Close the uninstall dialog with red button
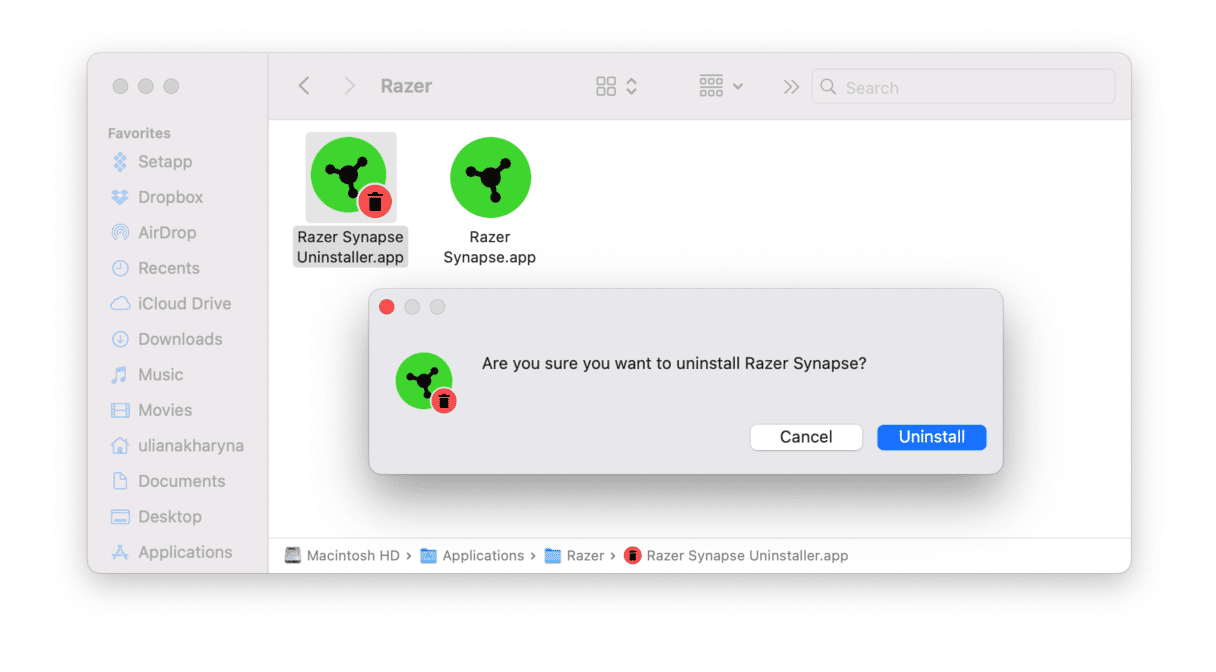 pos(387,307)
